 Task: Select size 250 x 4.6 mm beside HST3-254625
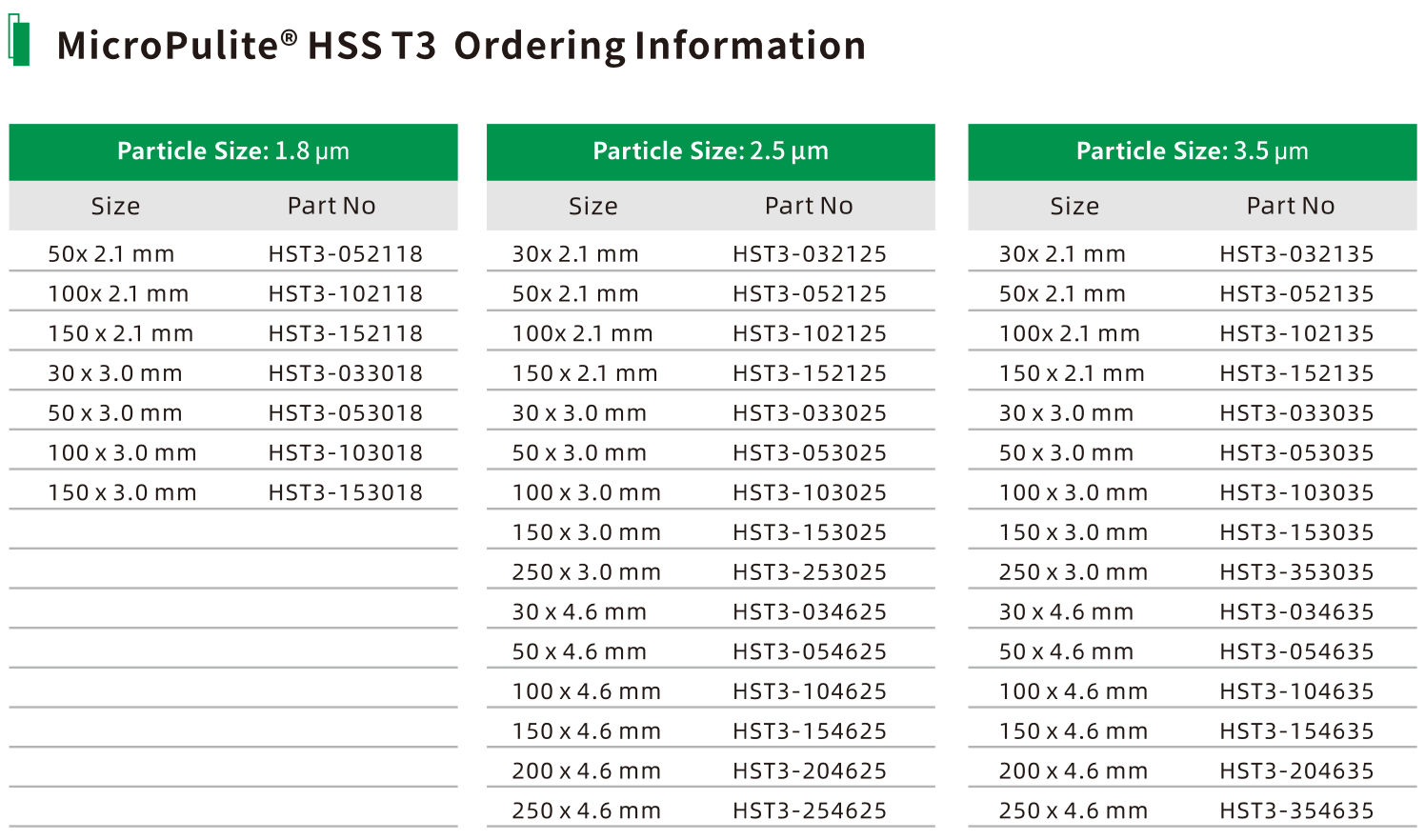tap(587, 811)
